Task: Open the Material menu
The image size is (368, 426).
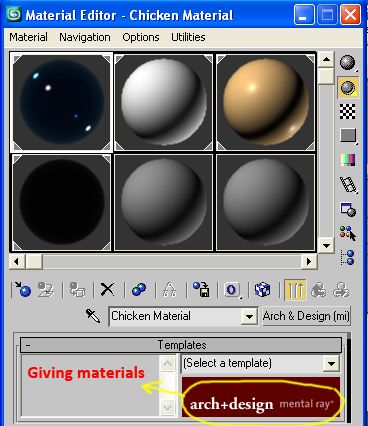Action: [28, 37]
